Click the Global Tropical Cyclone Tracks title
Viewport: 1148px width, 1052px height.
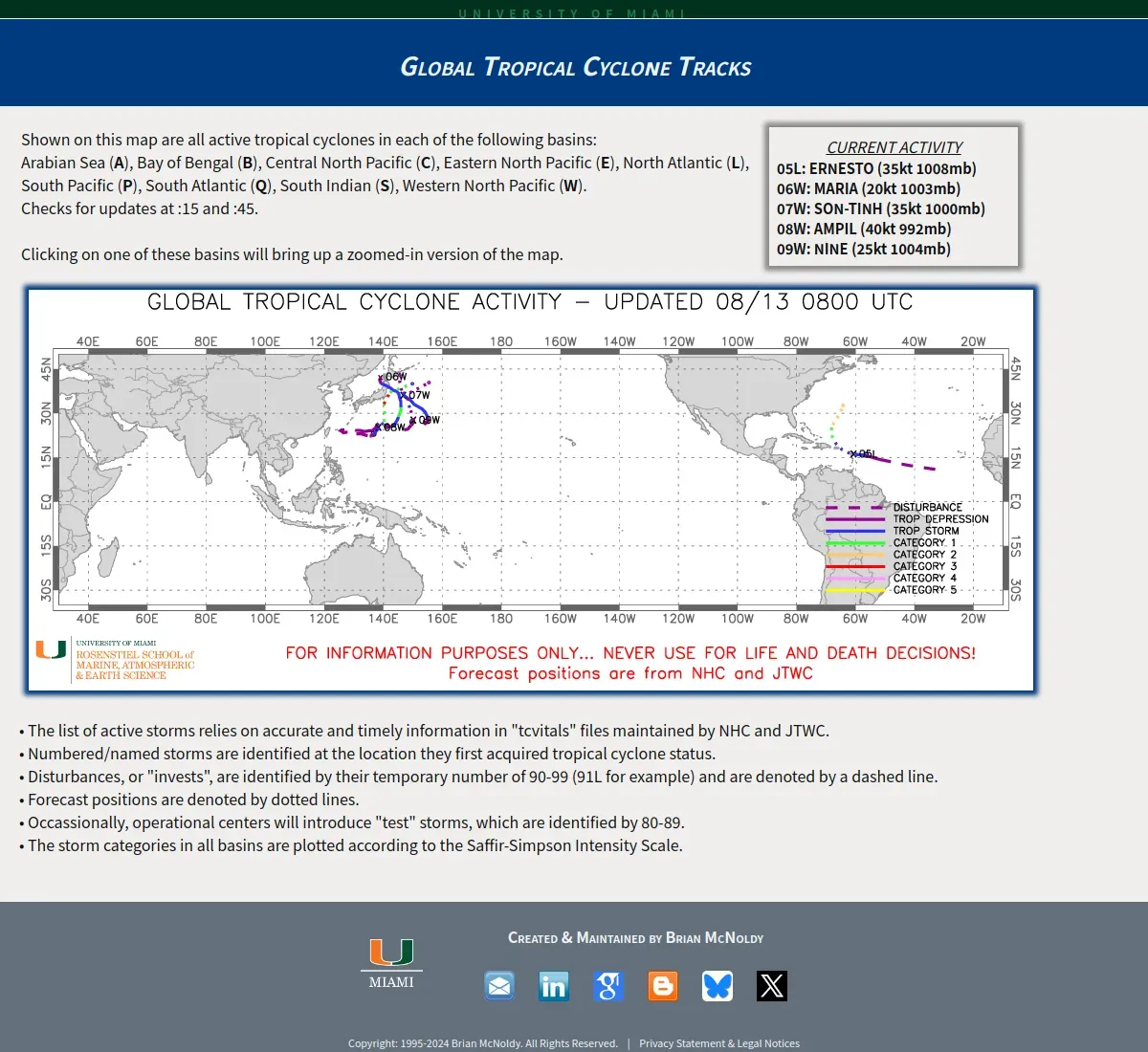(575, 67)
